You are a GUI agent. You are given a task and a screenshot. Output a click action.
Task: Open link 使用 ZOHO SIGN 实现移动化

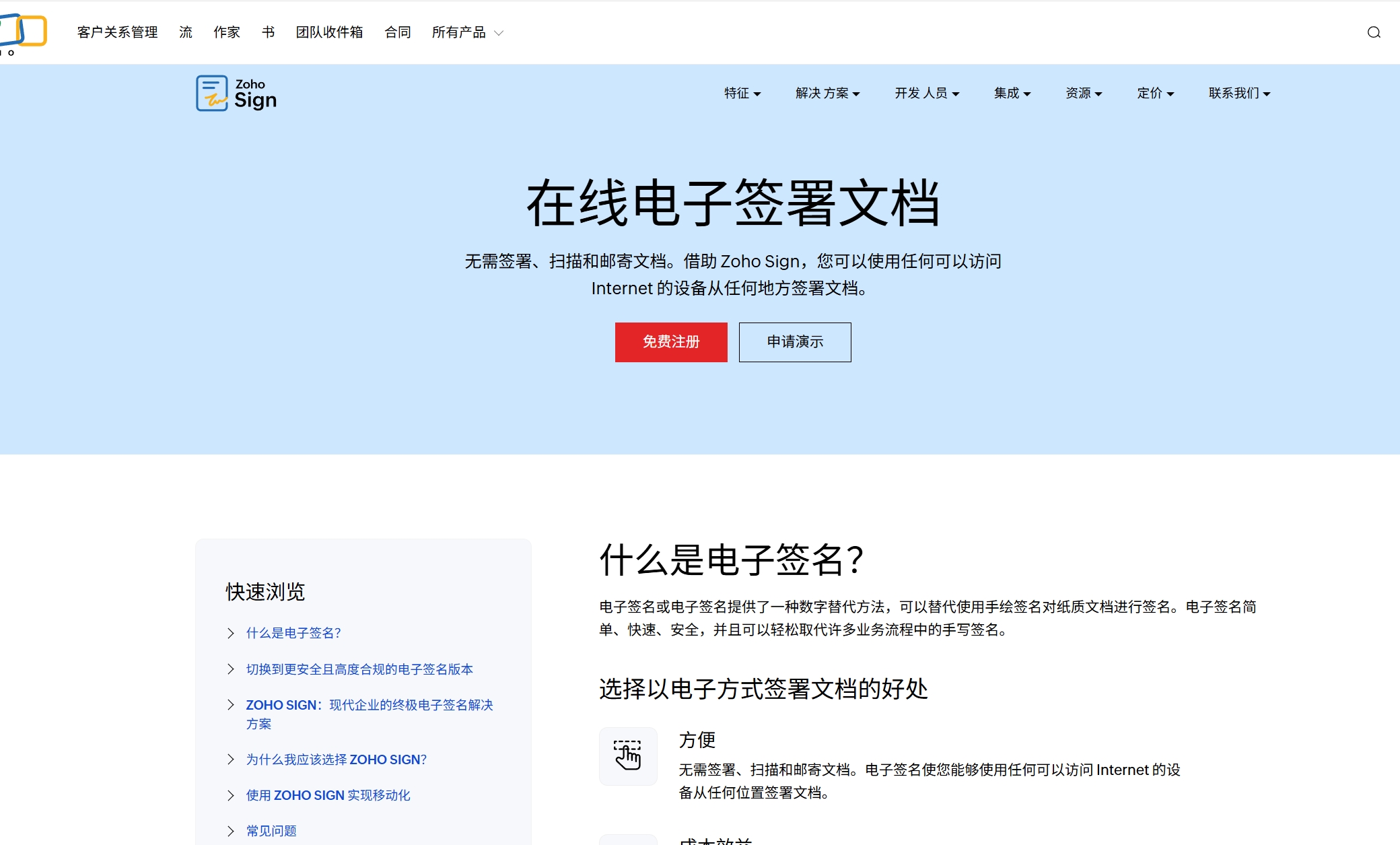coord(328,795)
